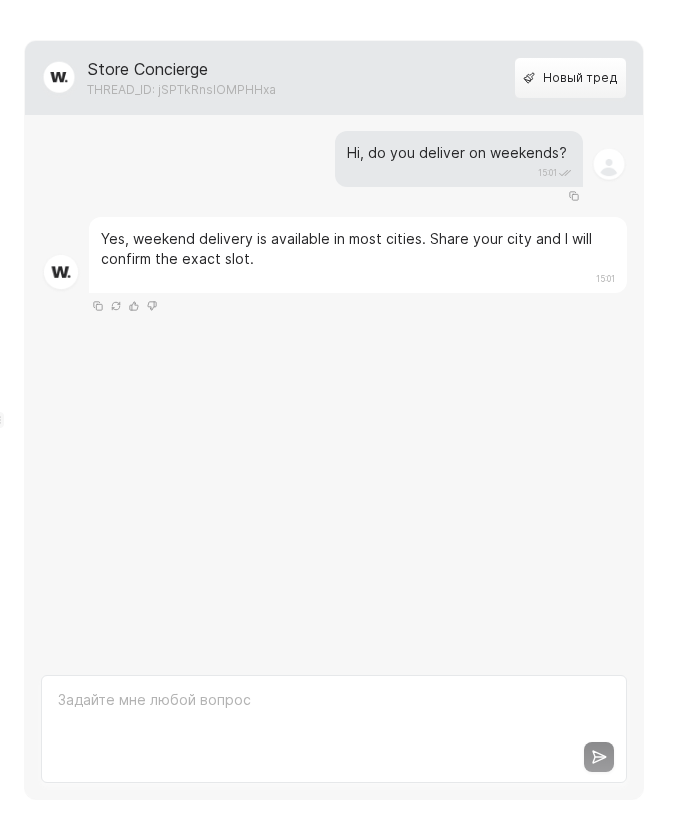
Task: Click the send message paper plane icon
Action: (599, 757)
